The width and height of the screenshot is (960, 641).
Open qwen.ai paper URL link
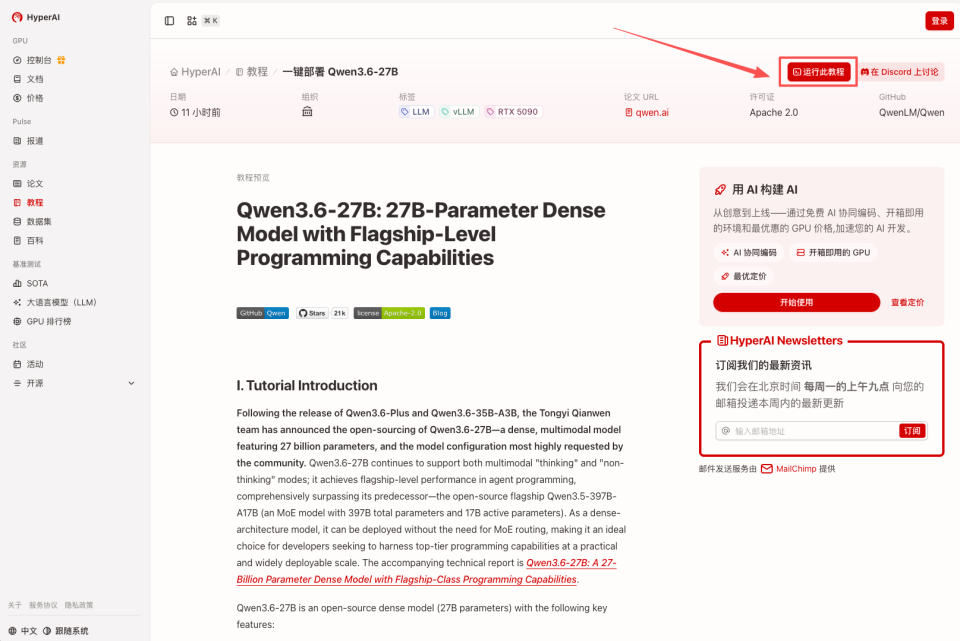[647, 113]
